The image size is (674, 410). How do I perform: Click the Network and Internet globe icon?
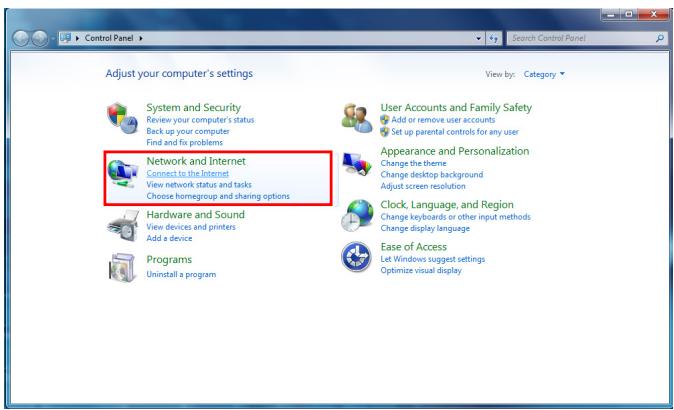123,173
